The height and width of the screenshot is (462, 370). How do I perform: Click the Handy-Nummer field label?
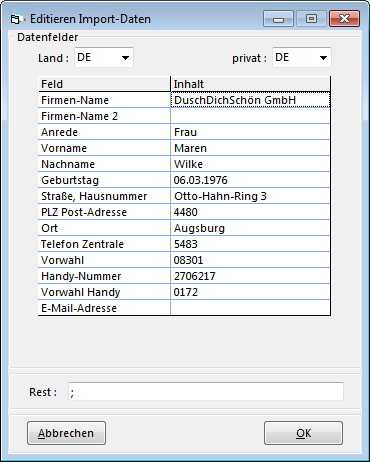(104, 276)
